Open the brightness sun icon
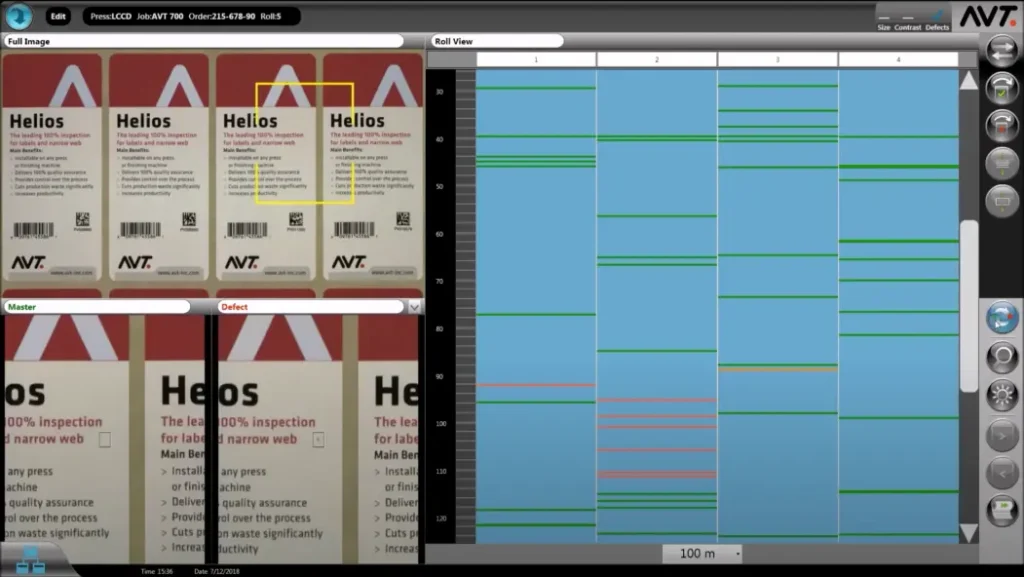 1002,395
